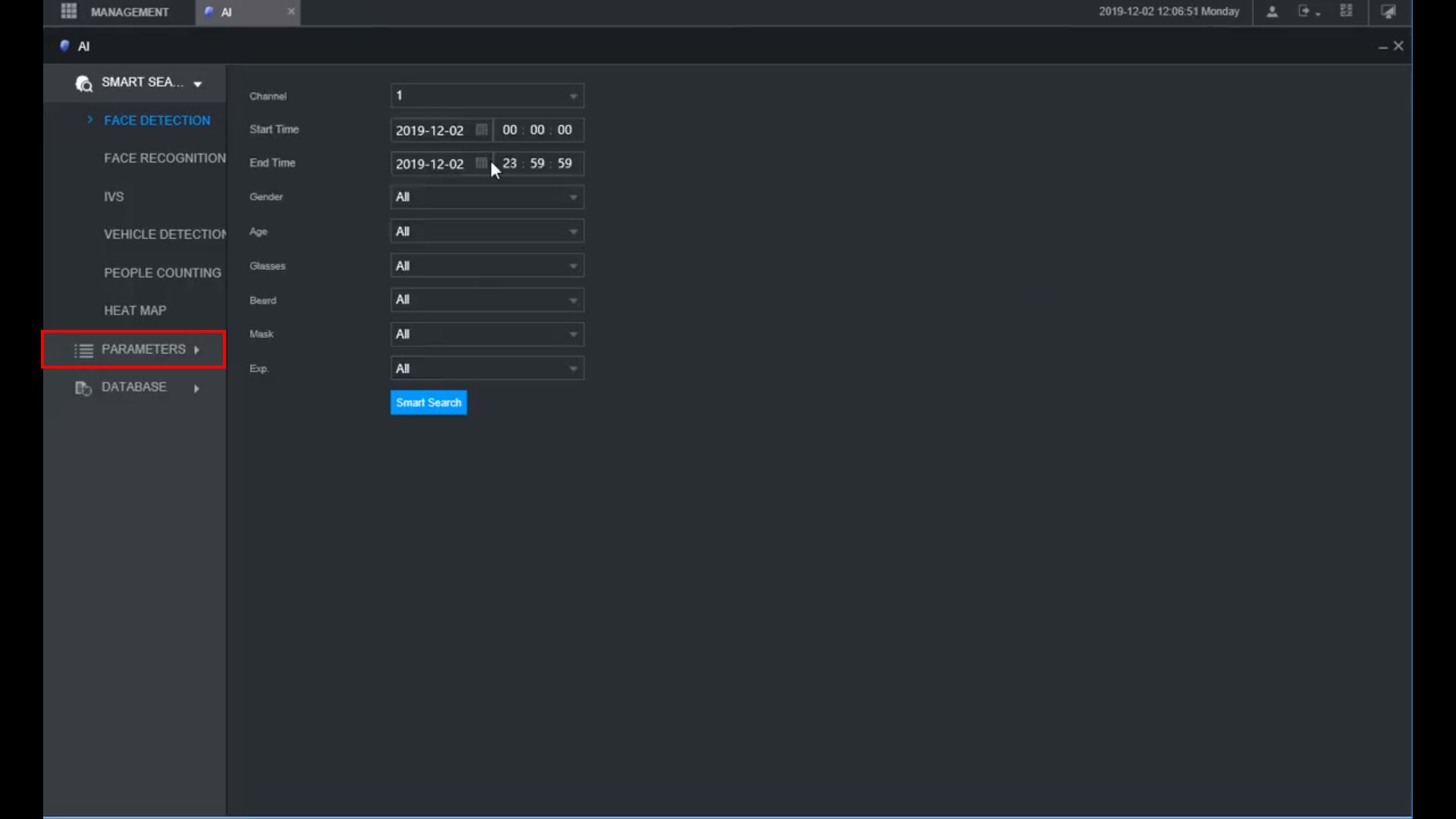Viewport: 1456px width, 819px height.
Task: Close the AI tab
Action: click(291, 11)
